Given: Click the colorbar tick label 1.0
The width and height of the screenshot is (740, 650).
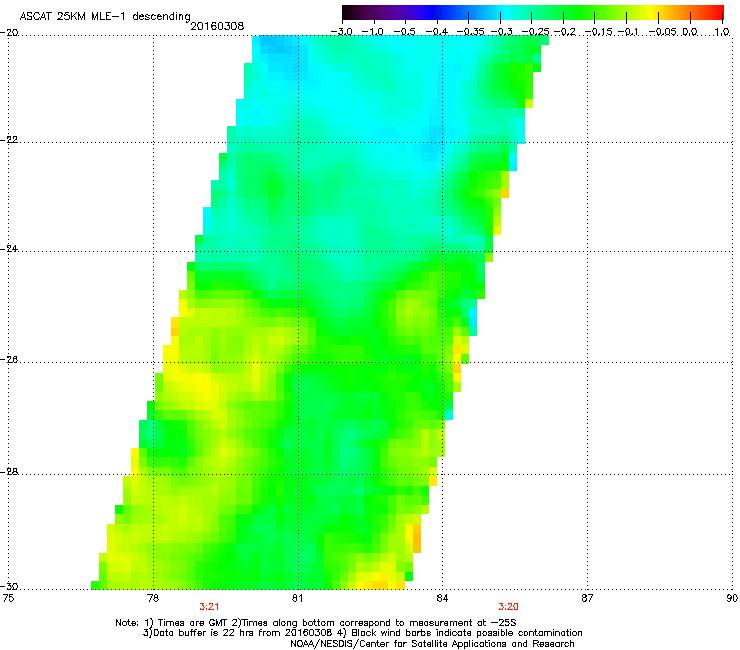Looking at the screenshot, I should 722,32.
